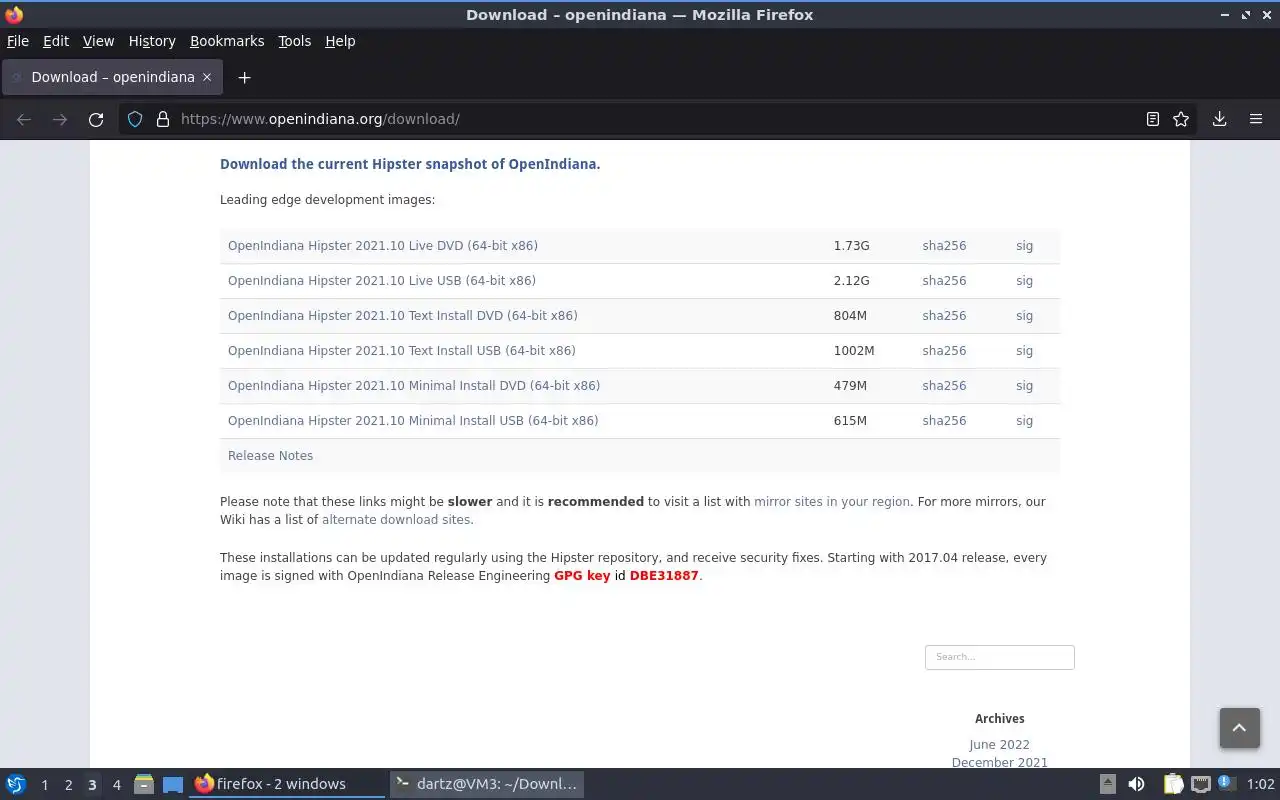Click the show desktop taskbar icon
The width and height of the screenshot is (1280, 800).
173,784
